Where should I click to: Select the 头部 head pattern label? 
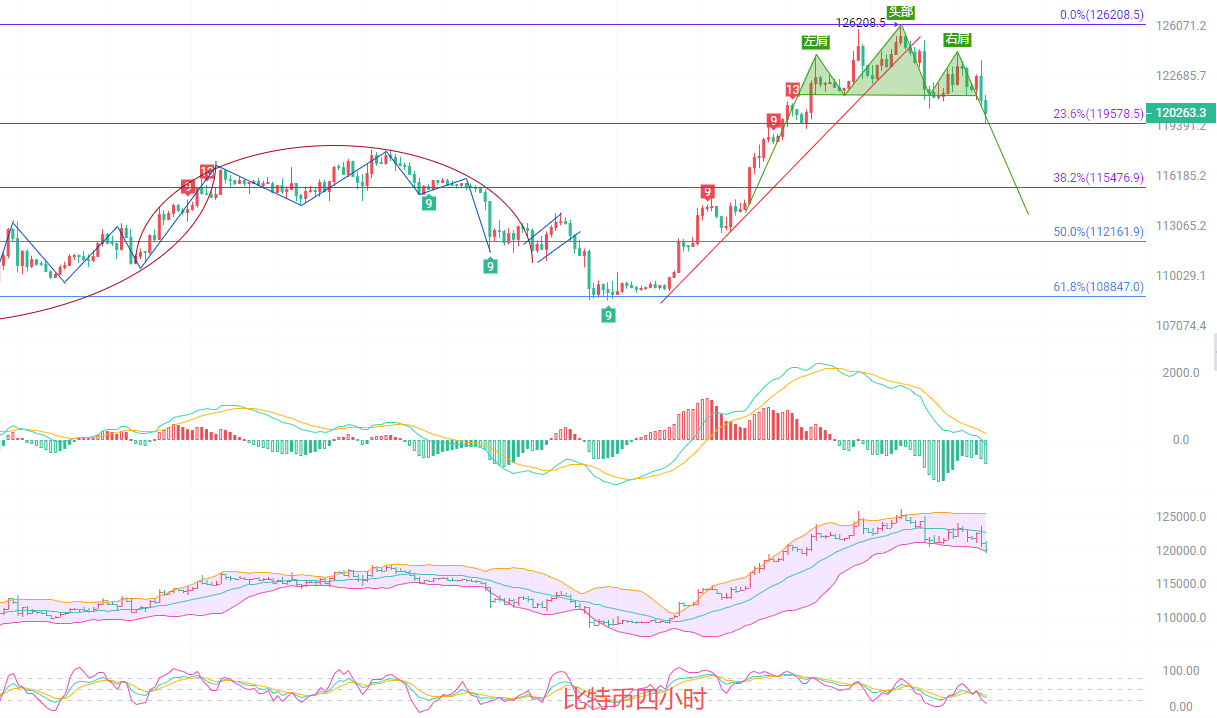(901, 12)
